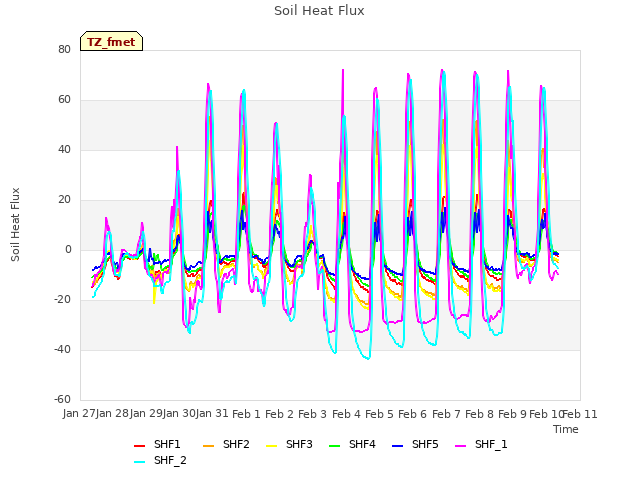This screenshot has height=480, width=640.
Task: Click the green SHF4 legend color marker
Action: click(x=334, y=446)
